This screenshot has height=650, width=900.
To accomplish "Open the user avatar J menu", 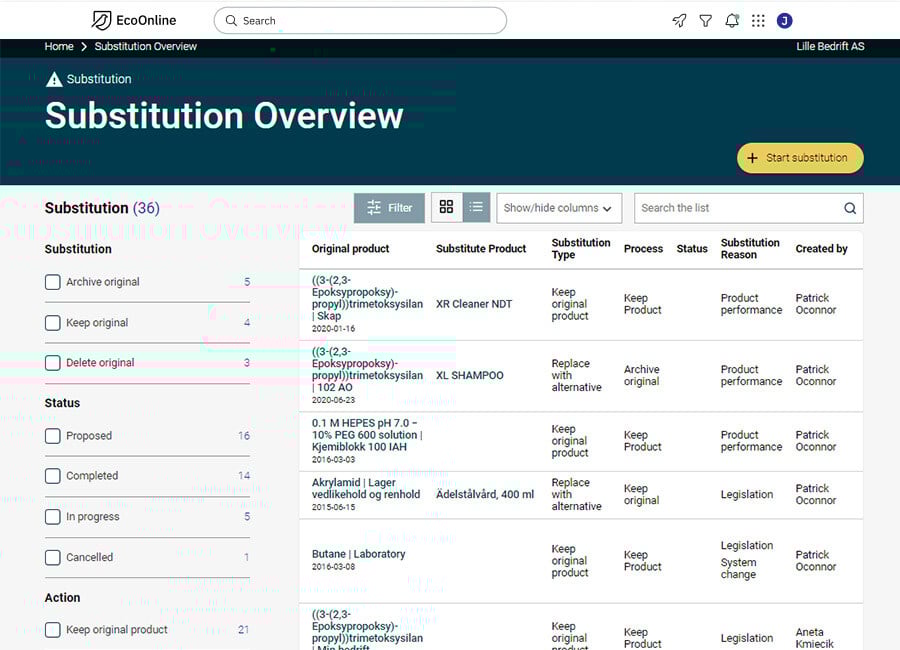I will click(785, 21).
